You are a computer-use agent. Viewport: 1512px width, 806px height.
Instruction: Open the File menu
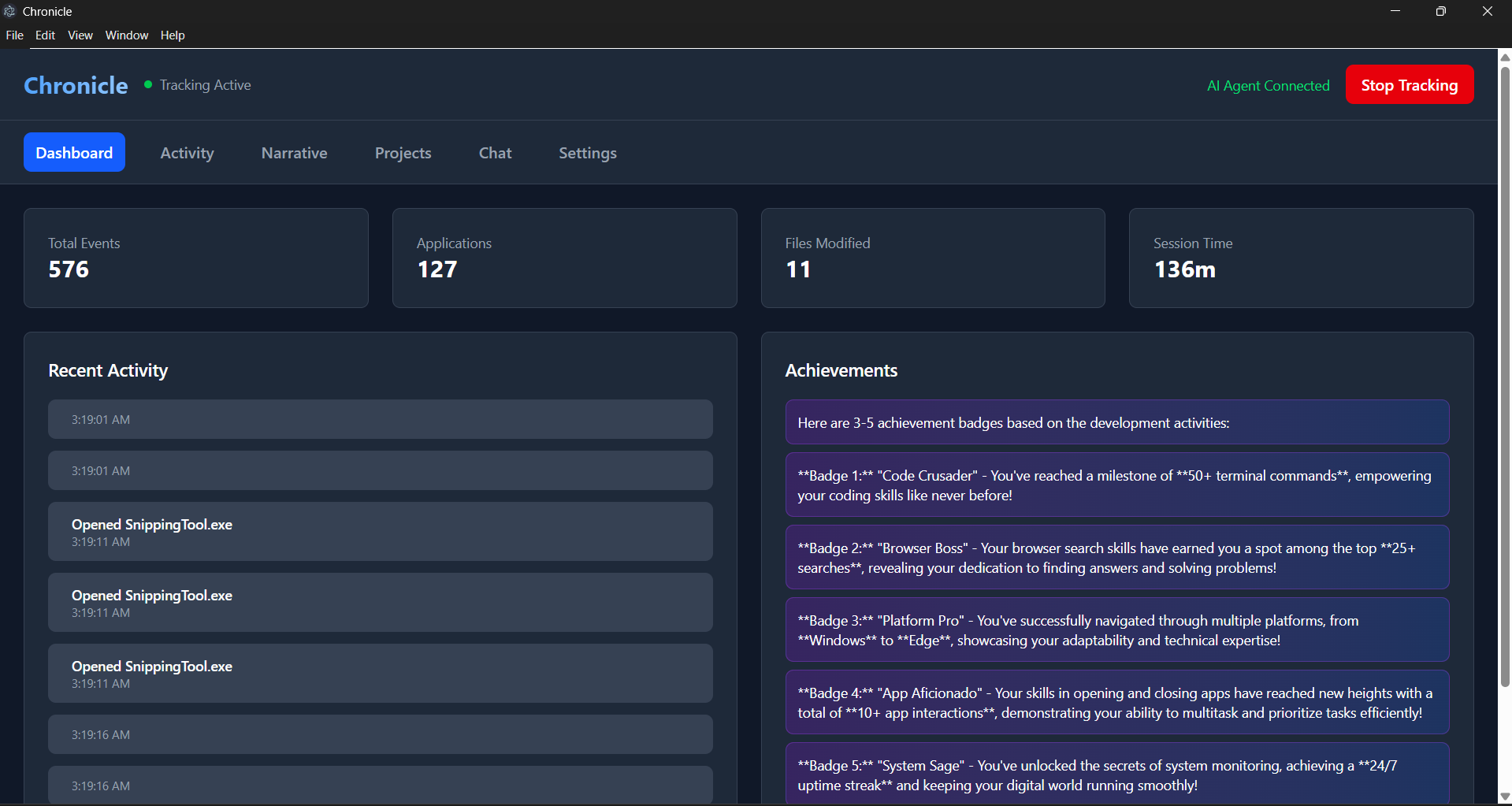(14, 35)
